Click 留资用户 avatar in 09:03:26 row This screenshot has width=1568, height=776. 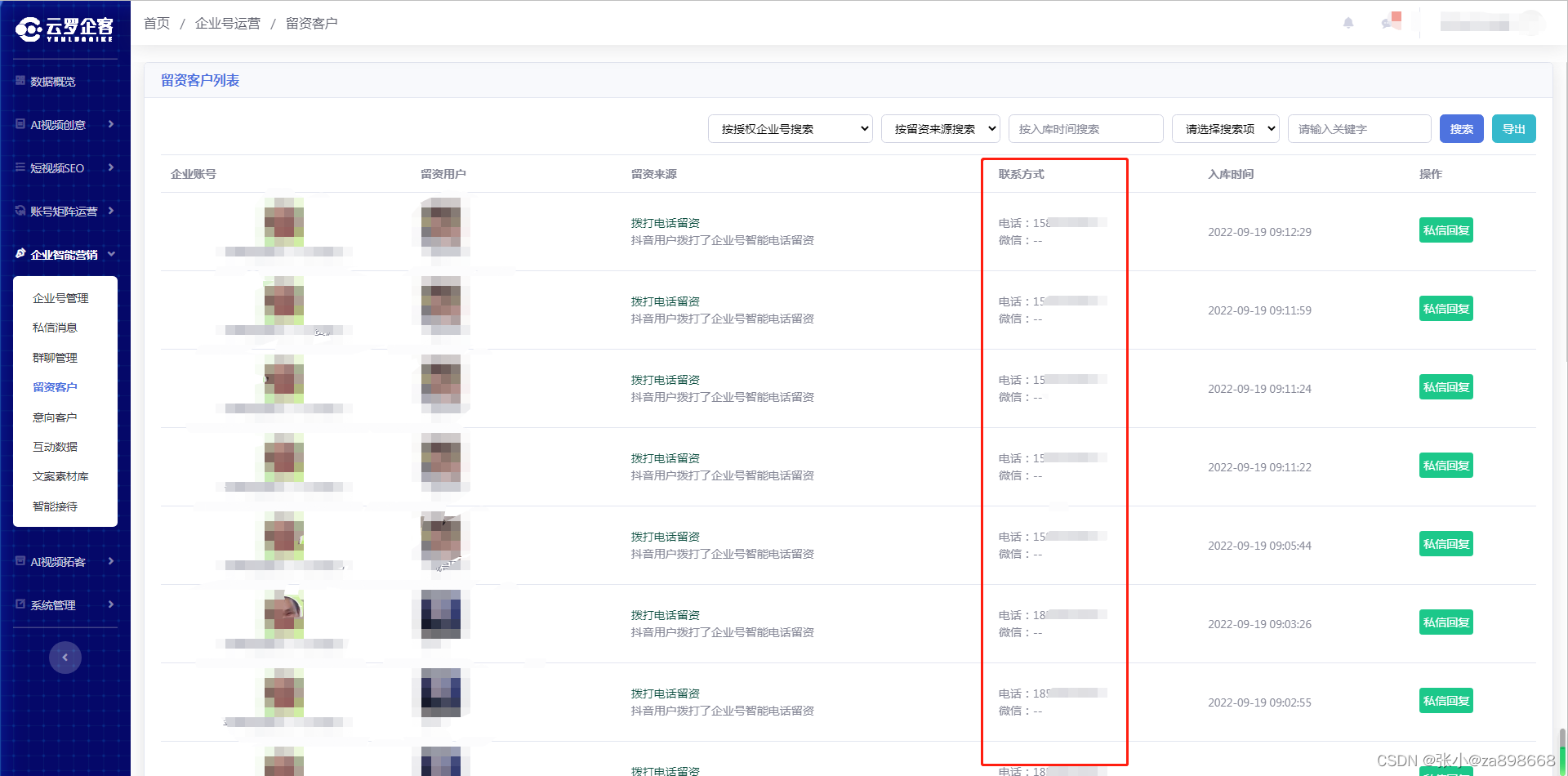click(x=441, y=614)
